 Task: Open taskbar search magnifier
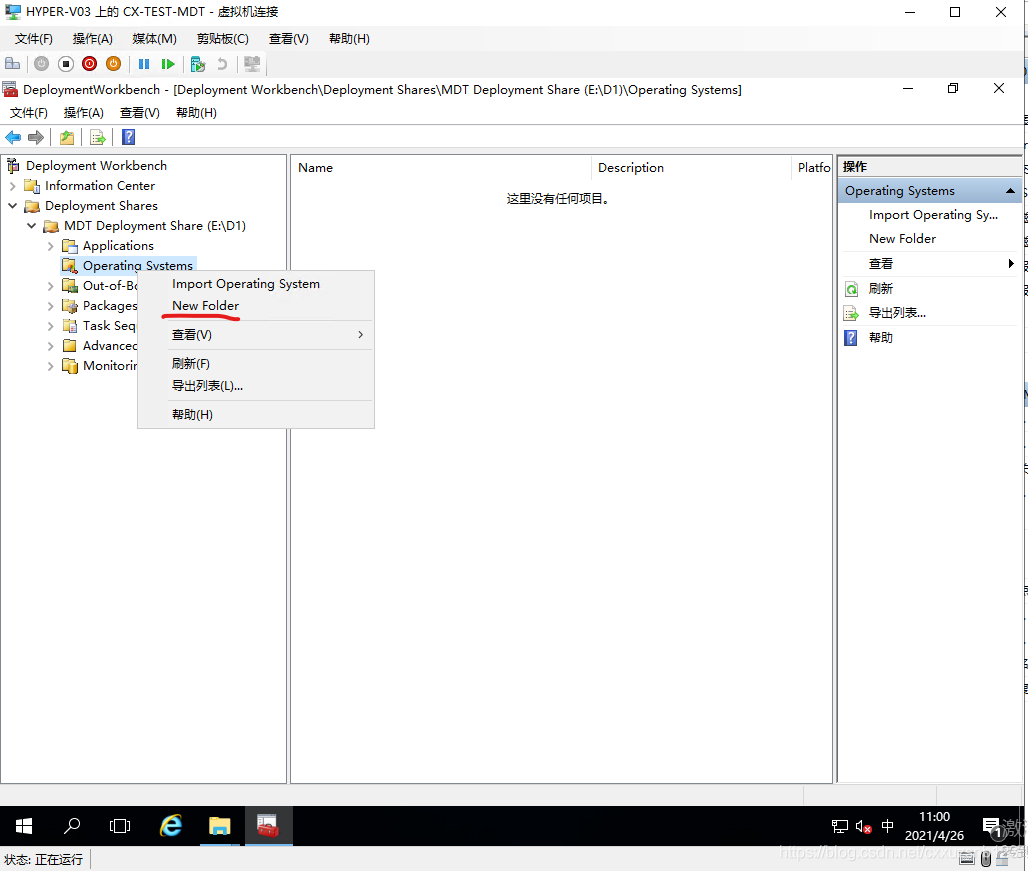click(71, 826)
